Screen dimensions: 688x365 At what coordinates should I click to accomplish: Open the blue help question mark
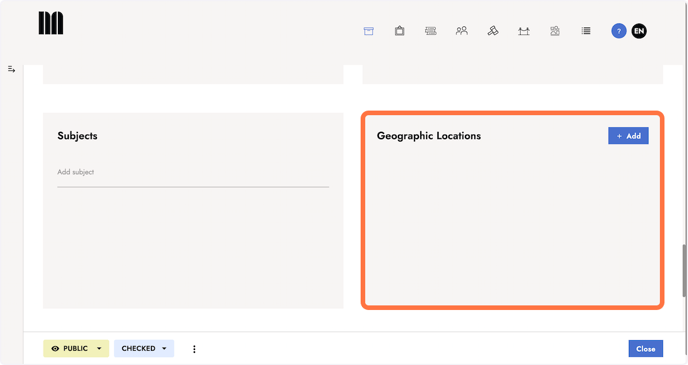click(619, 31)
